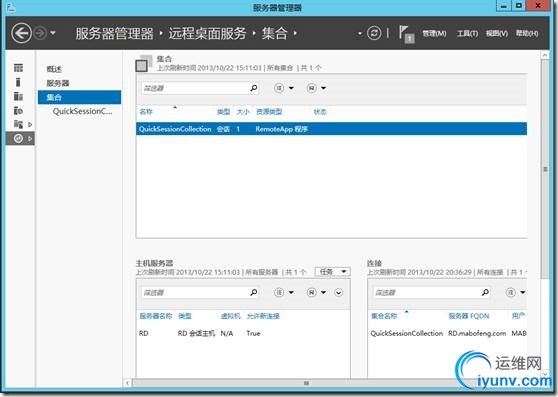Click the forward navigation arrow
The width and height of the screenshot is (558, 397).
[x=40, y=33]
